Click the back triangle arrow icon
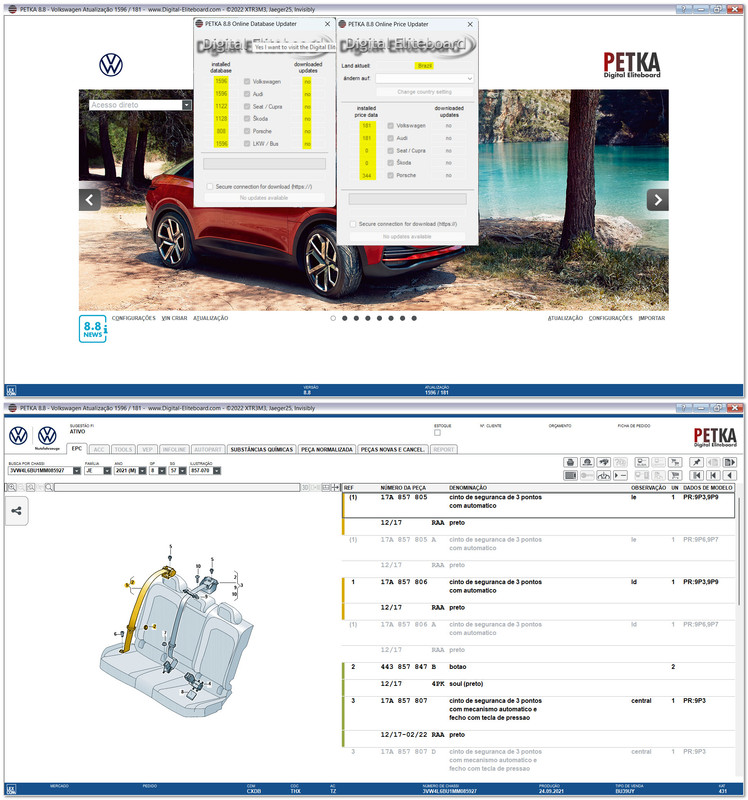 tap(730, 476)
